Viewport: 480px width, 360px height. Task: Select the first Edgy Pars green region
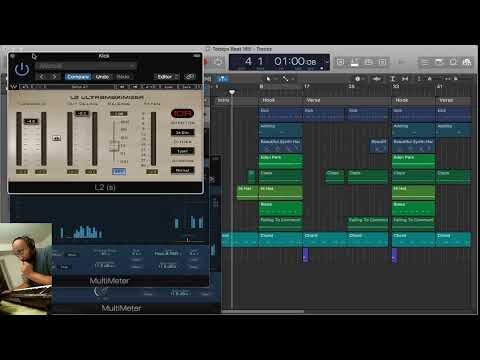tap(281, 161)
